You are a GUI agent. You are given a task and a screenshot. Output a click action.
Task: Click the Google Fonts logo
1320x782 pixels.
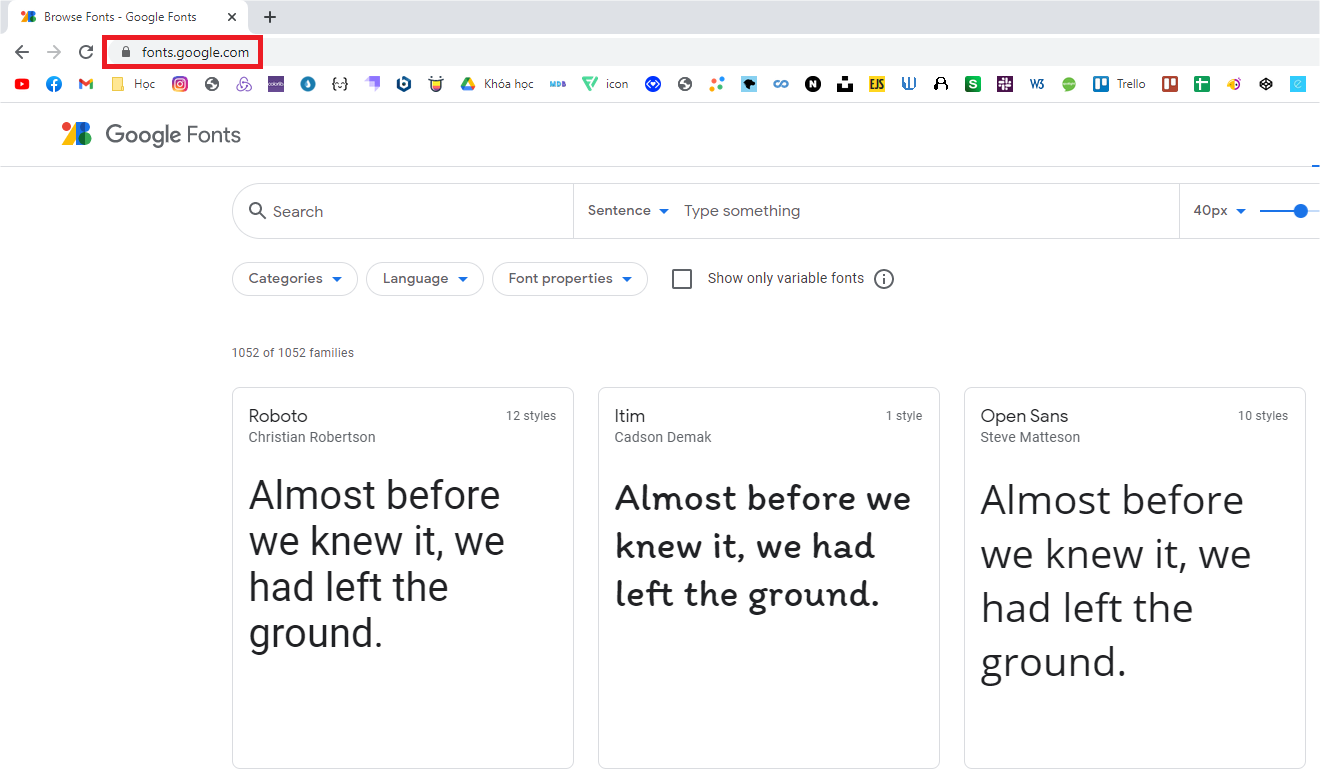152,135
